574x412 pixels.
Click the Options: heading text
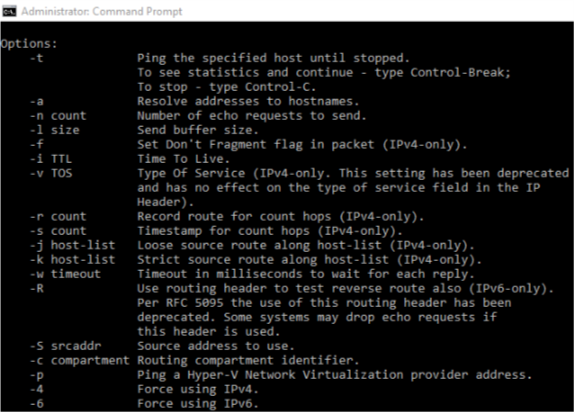tap(29, 44)
